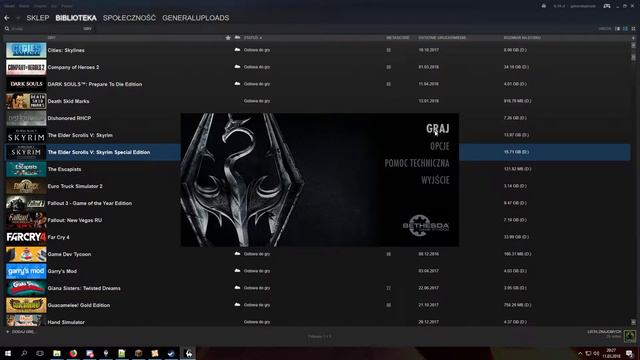Open the BIBLIOTEKA tab
The height and width of the screenshot is (360, 640).
pos(76,18)
